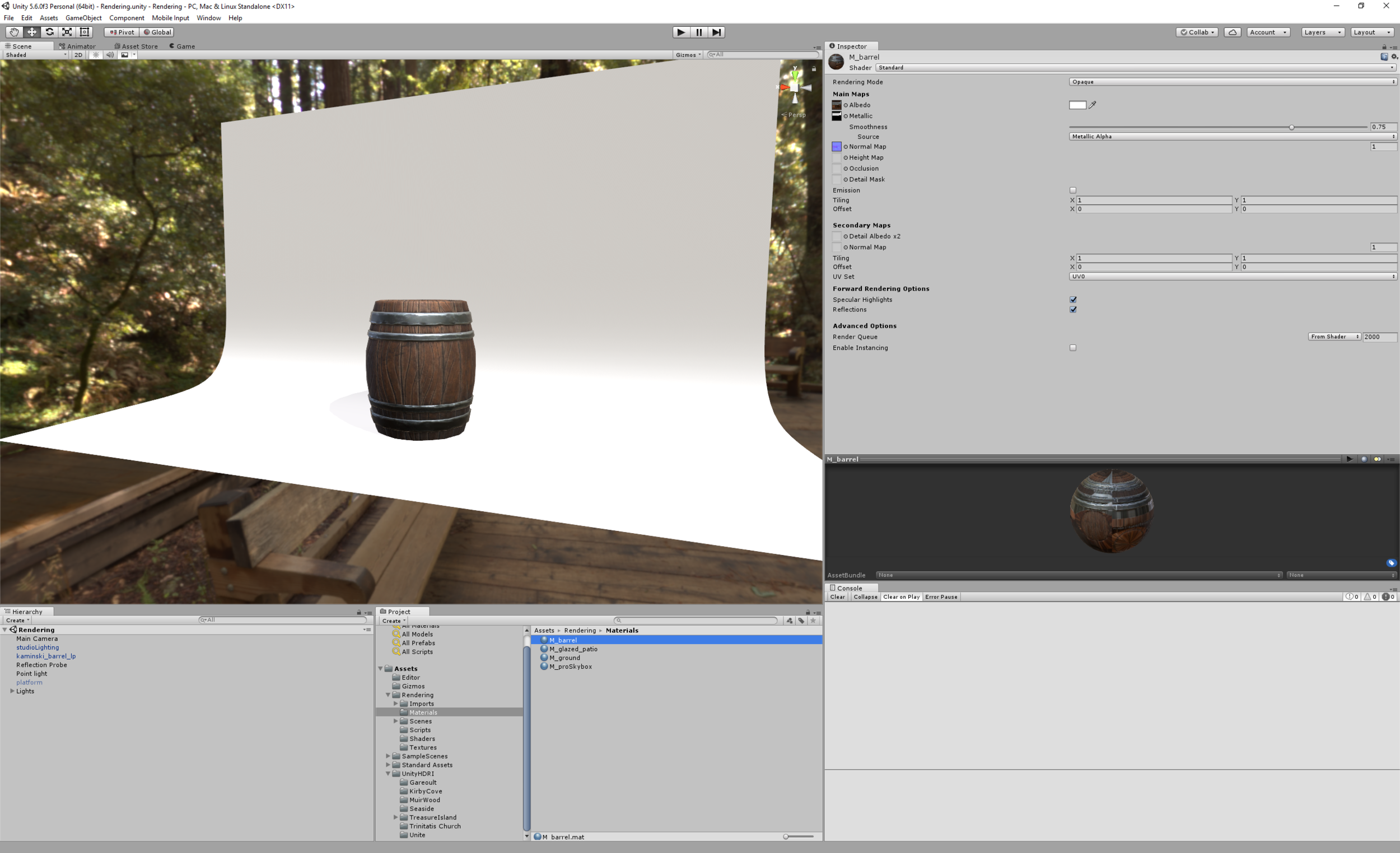1400x853 pixels.
Task: Uncheck Specular Highlights
Action: point(1073,300)
